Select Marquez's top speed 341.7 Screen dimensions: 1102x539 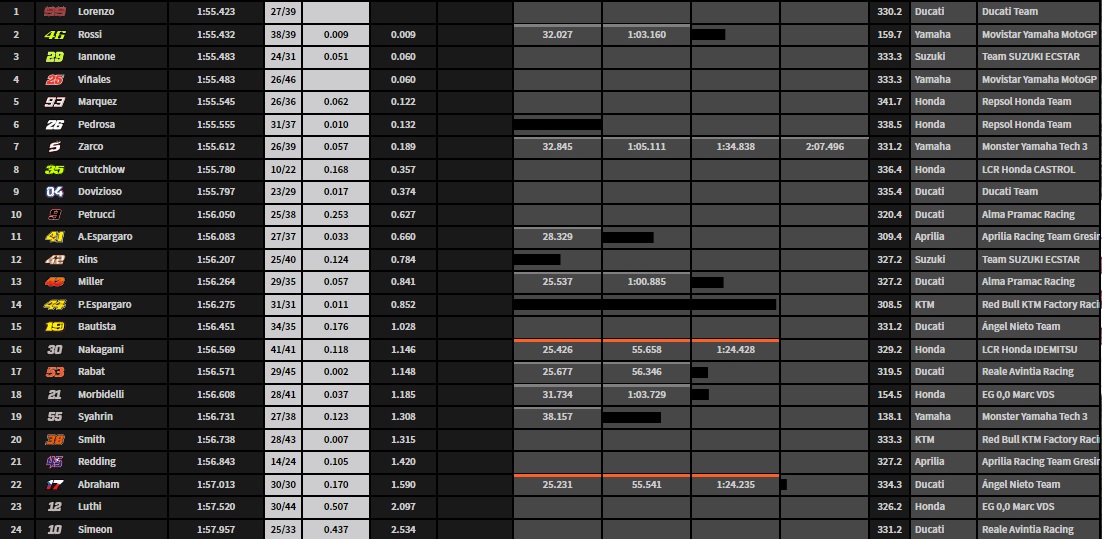click(890, 102)
